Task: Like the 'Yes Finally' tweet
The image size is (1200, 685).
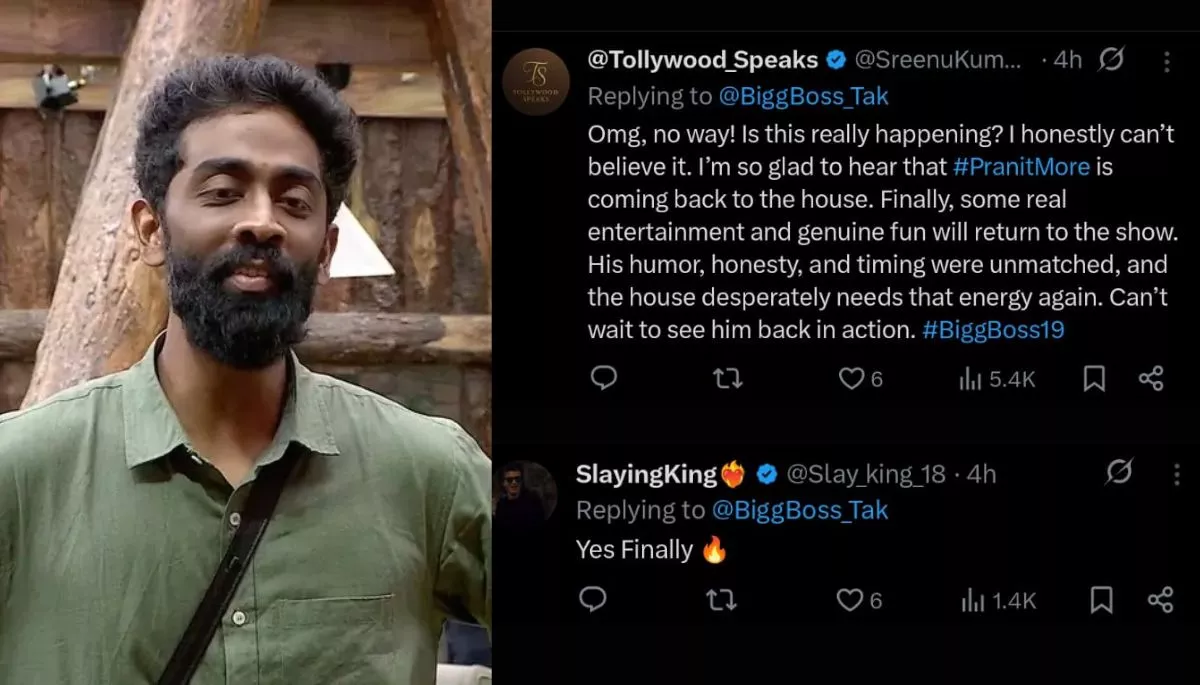Action: [849, 599]
